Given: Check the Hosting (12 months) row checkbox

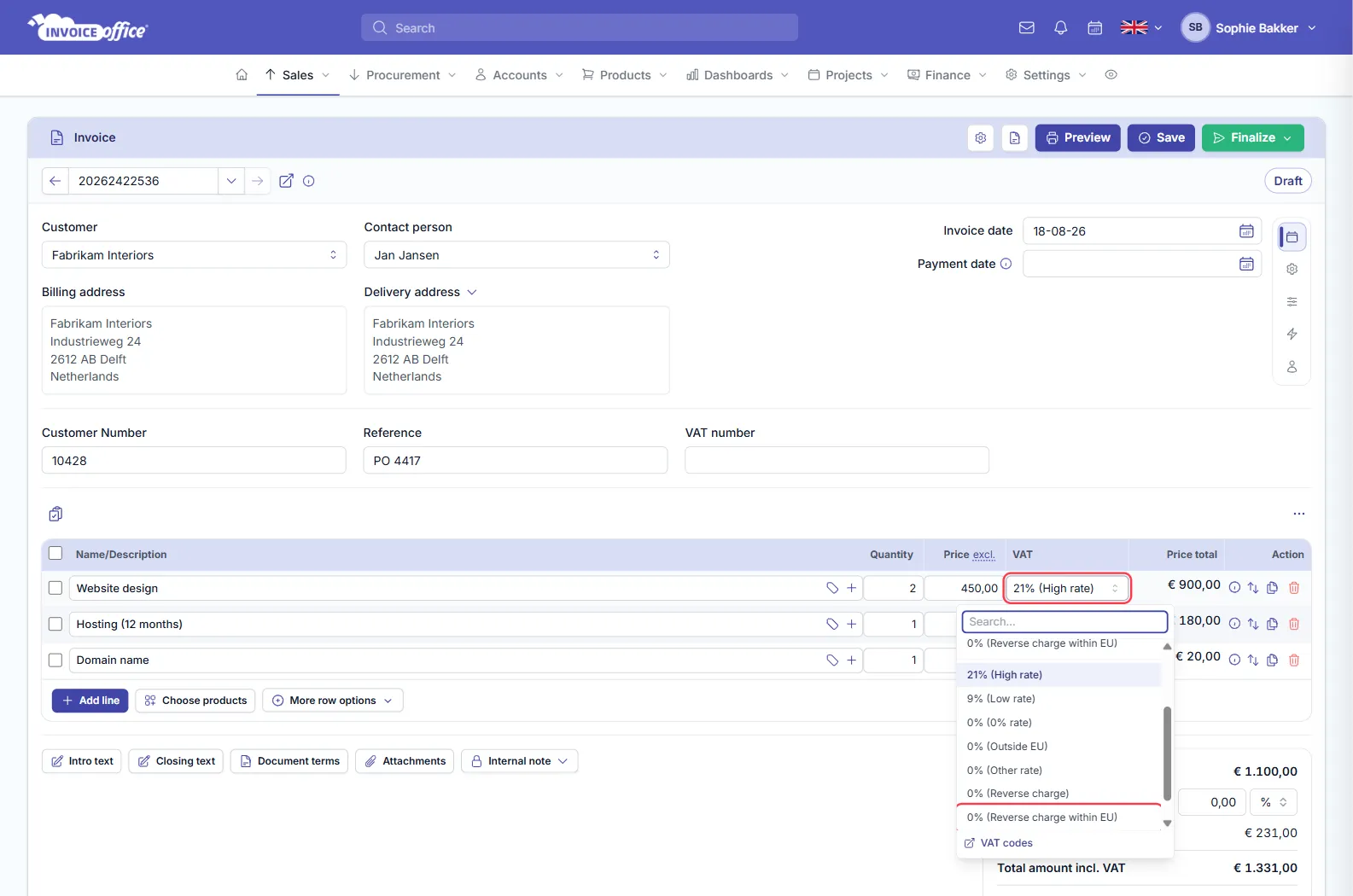Looking at the screenshot, I should click(x=55, y=624).
